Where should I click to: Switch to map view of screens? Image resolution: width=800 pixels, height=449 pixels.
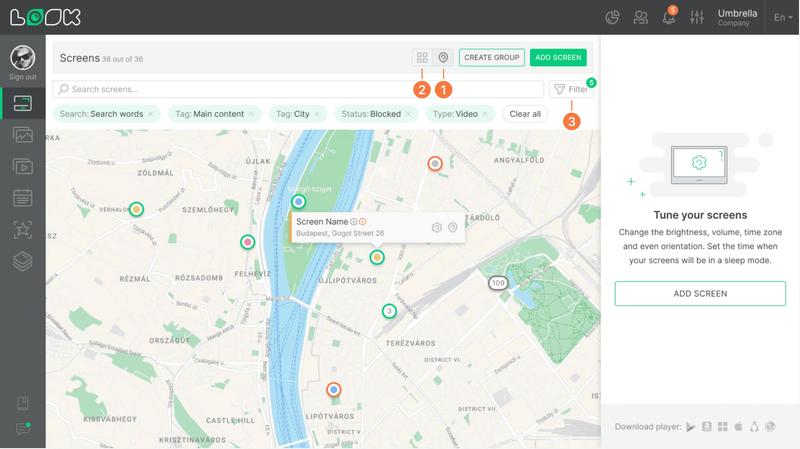(x=443, y=57)
